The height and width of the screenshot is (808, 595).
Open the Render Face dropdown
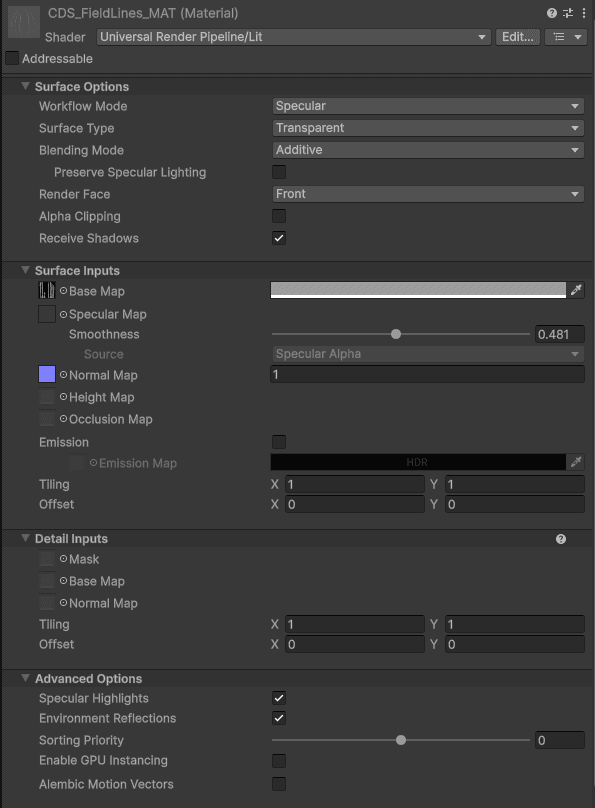tap(428, 194)
